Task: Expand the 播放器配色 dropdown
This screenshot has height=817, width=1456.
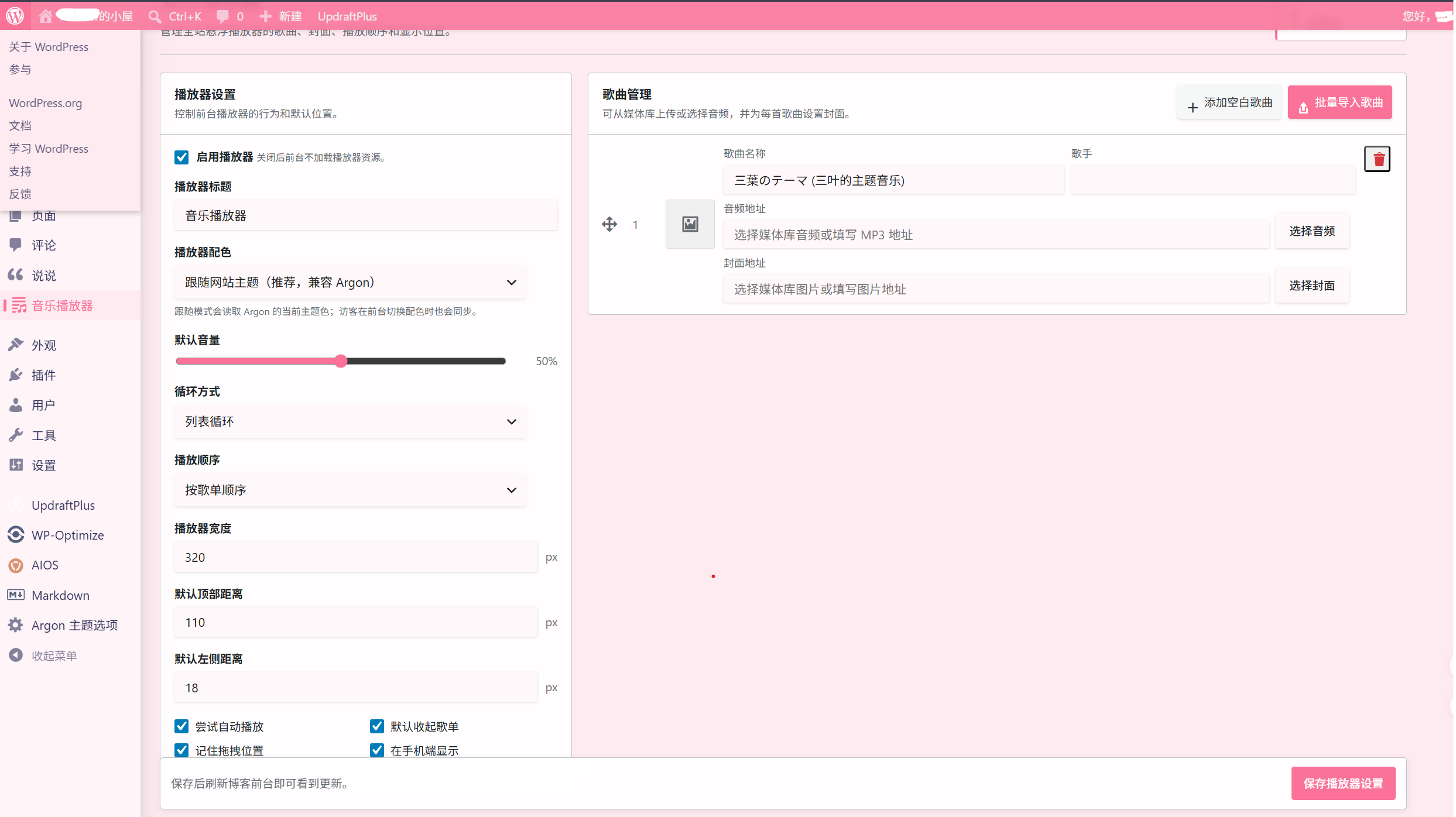Action: tap(350, 283)
